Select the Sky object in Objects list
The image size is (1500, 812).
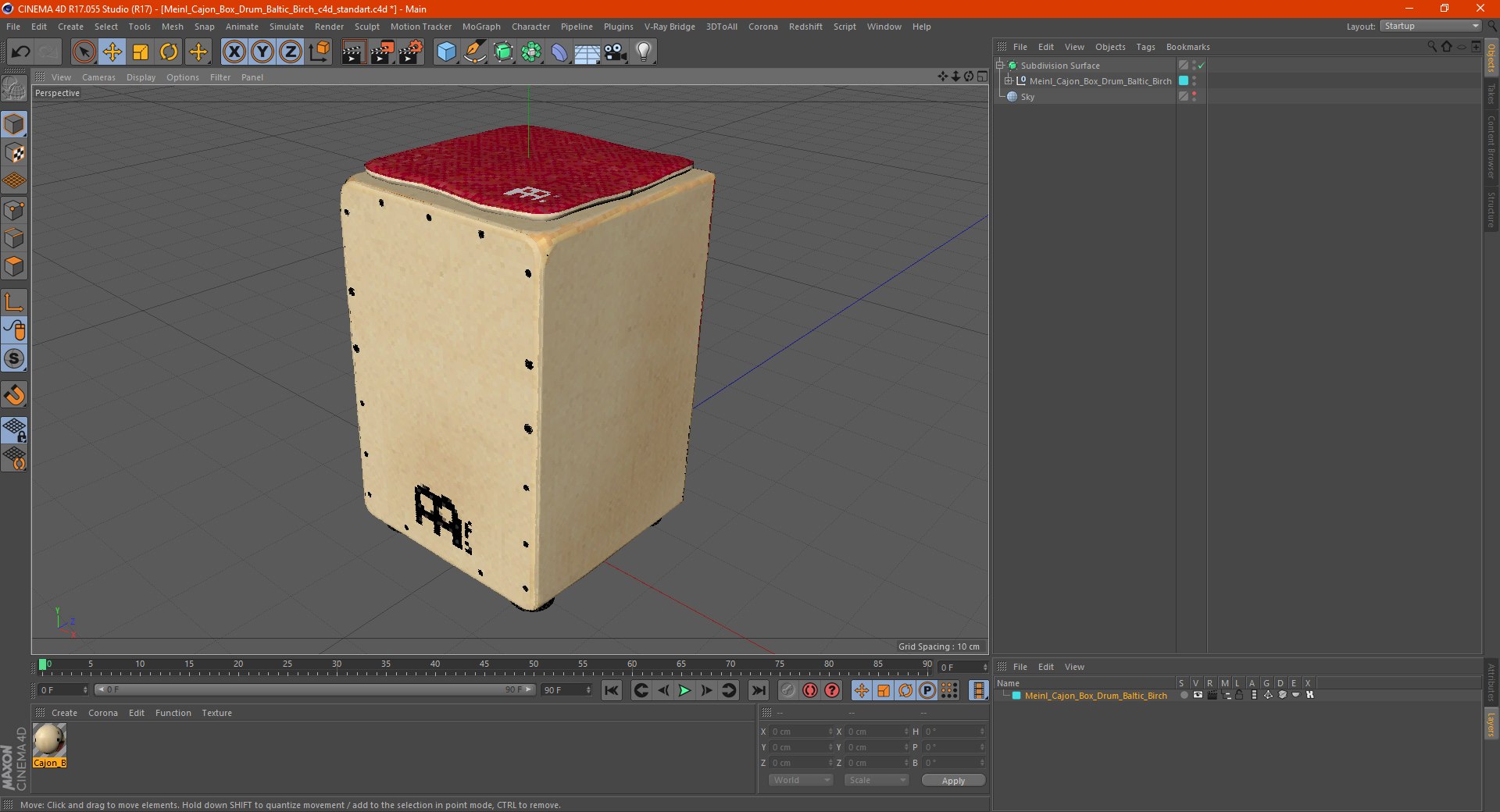pyautogui.click(x=1027, y=97)
